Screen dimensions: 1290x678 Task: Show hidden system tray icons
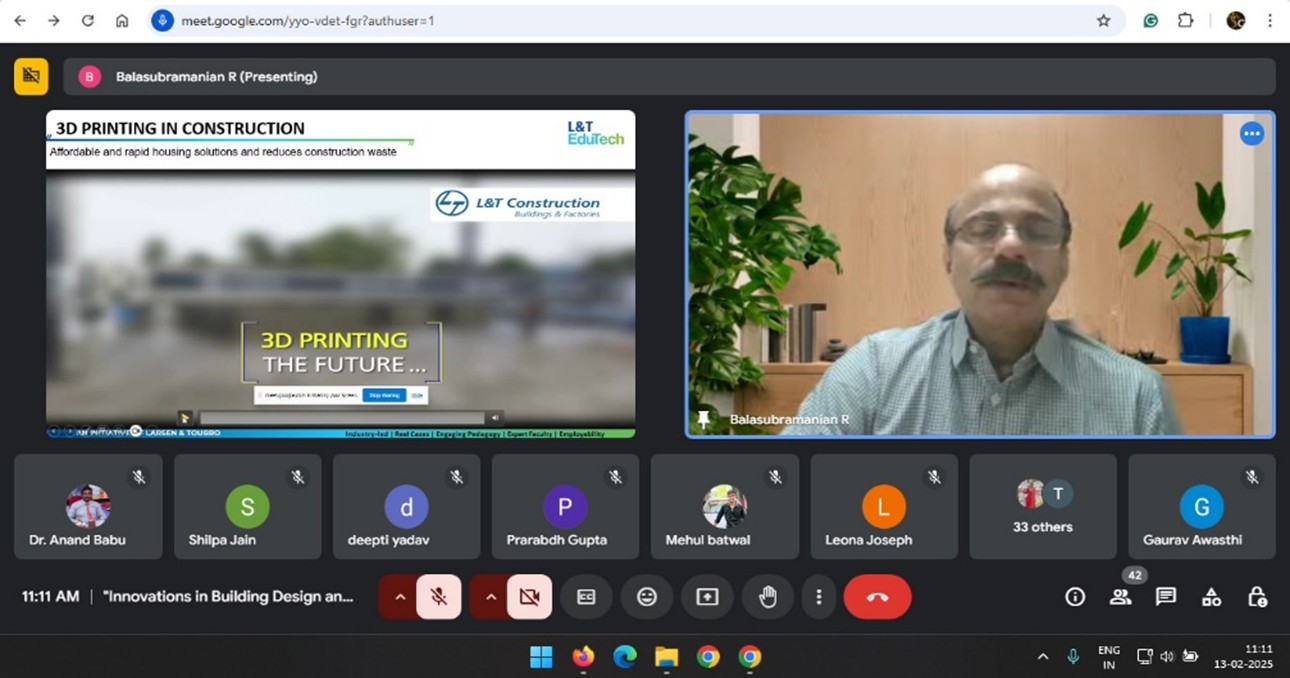(x=1043, y=657)
